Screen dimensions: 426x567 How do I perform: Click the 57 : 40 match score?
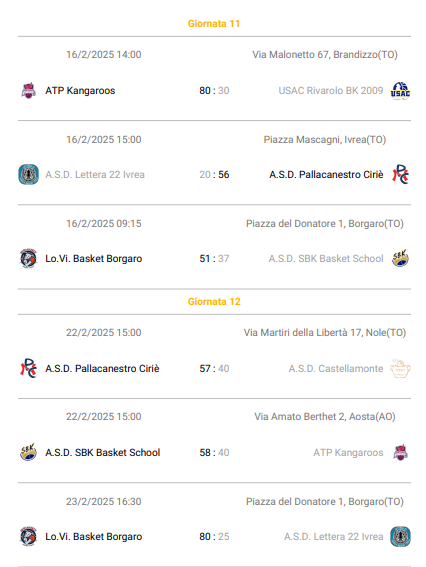(x=214, y=368)
